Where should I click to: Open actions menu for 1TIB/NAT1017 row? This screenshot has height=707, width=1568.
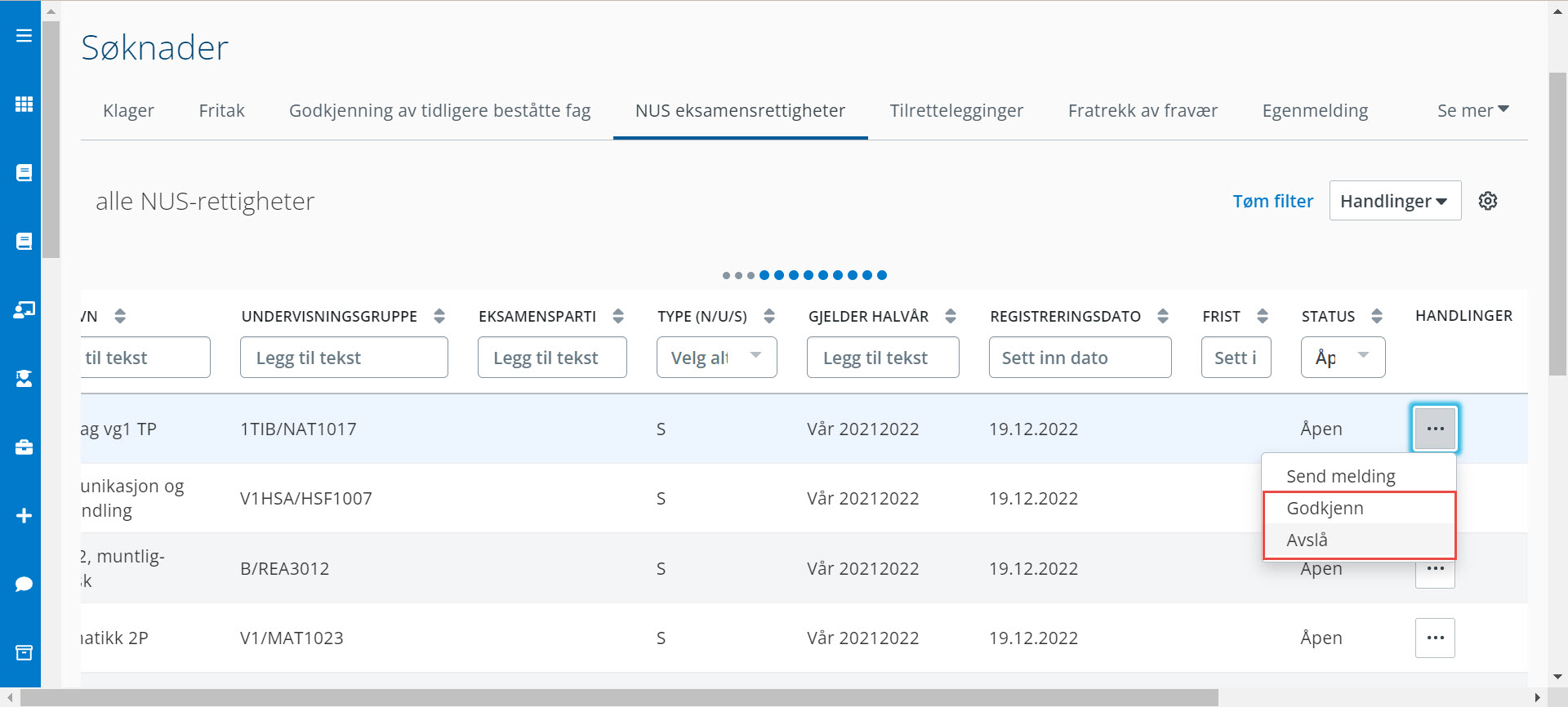[x=1435, y=429]
